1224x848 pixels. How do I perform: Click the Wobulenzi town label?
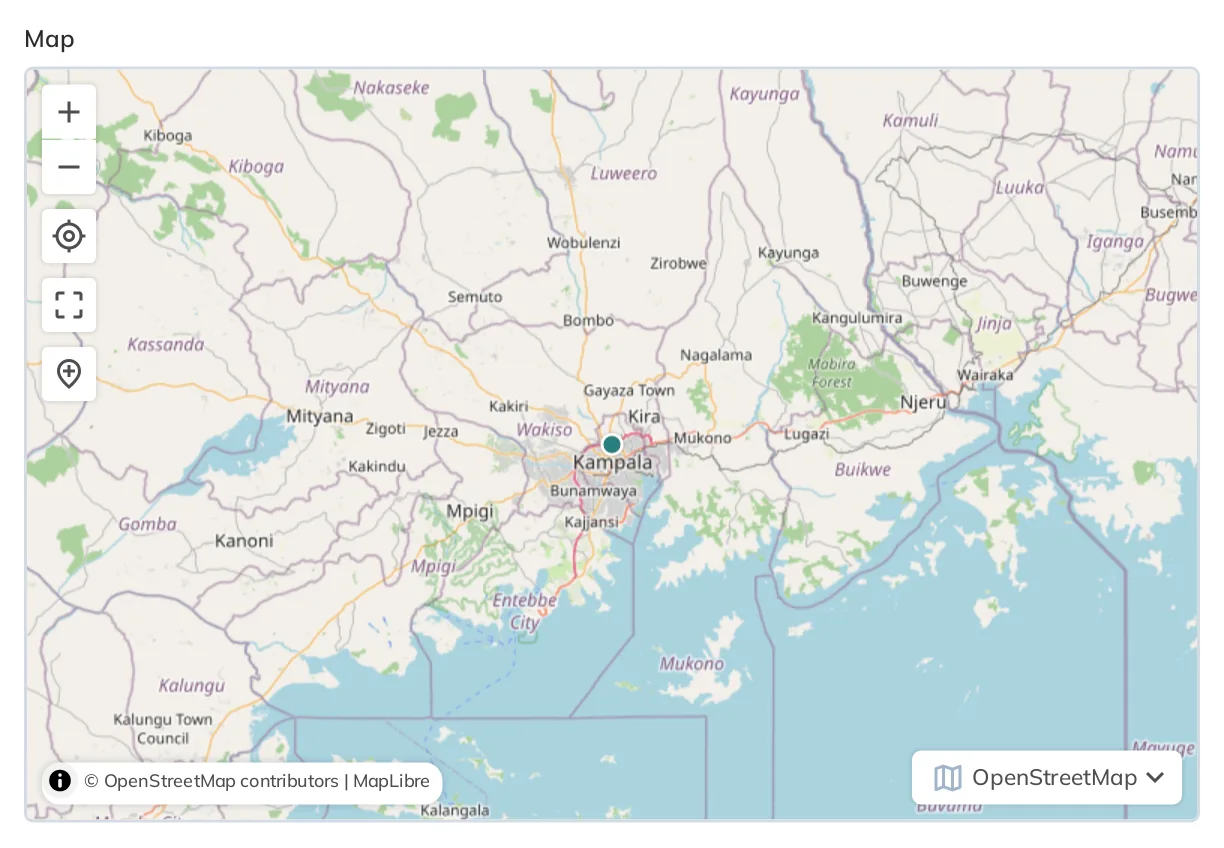click(584, 242)
